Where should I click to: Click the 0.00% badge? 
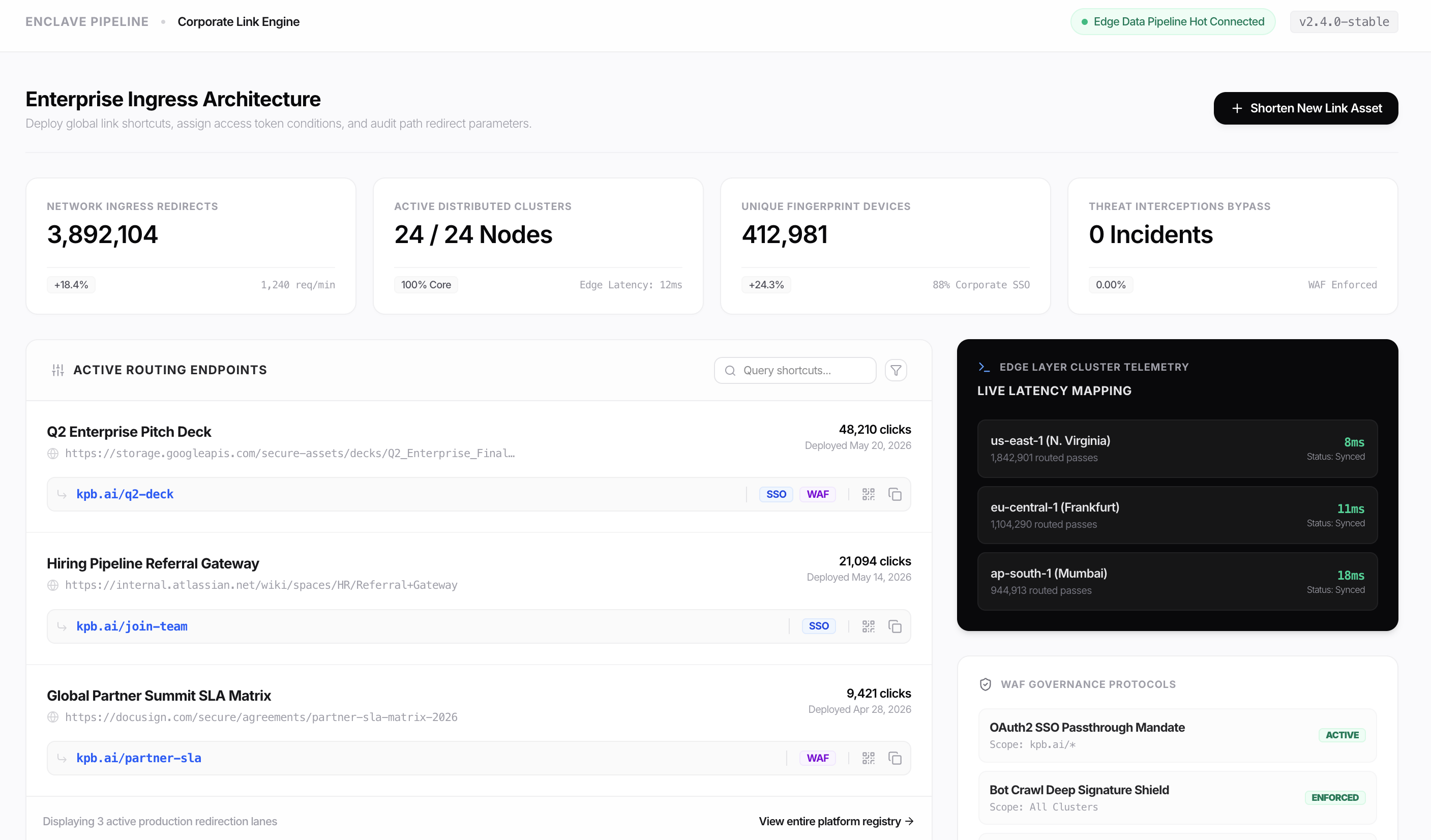point(1111,285)
